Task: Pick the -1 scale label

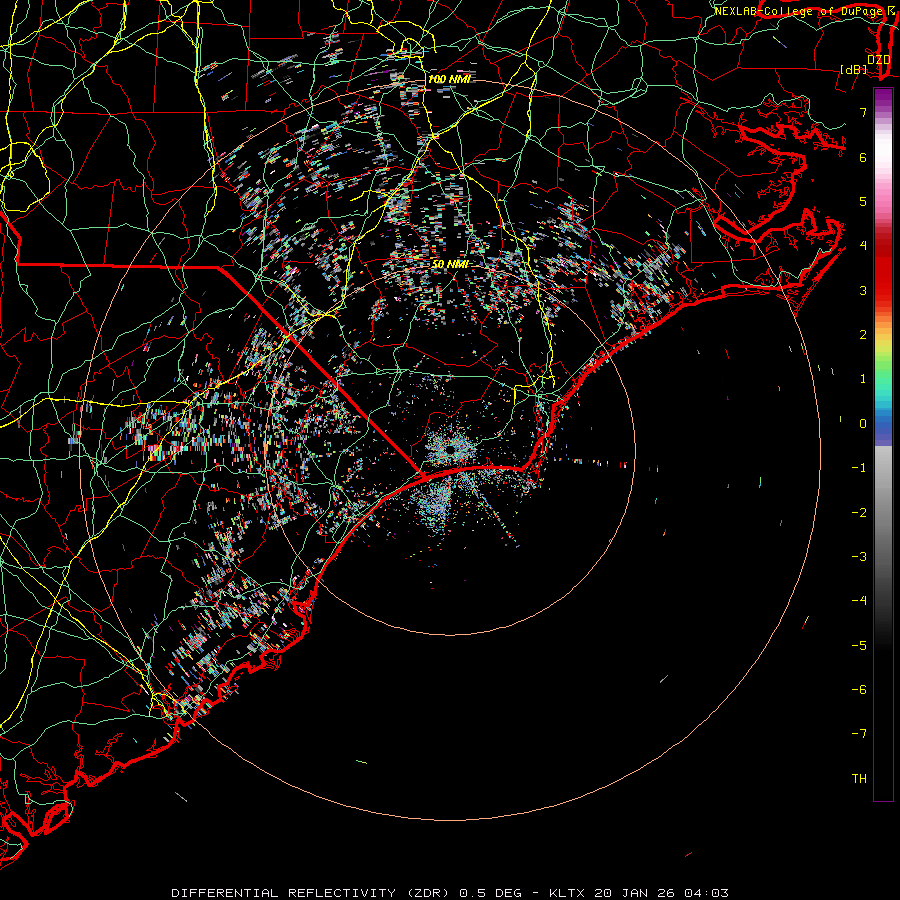Action: pos(859,468)
